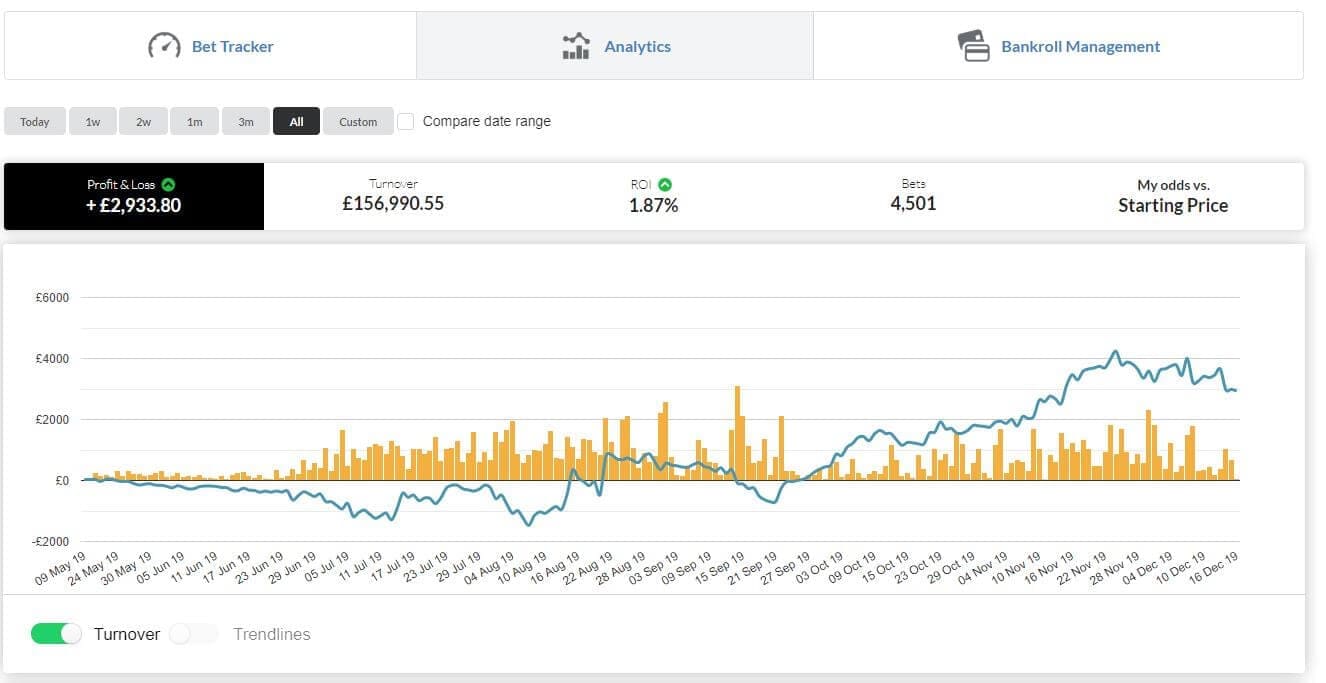This screenshot has width=1326, height=683.
Task: Select the 3m date range
Action: tap(246, 121)
